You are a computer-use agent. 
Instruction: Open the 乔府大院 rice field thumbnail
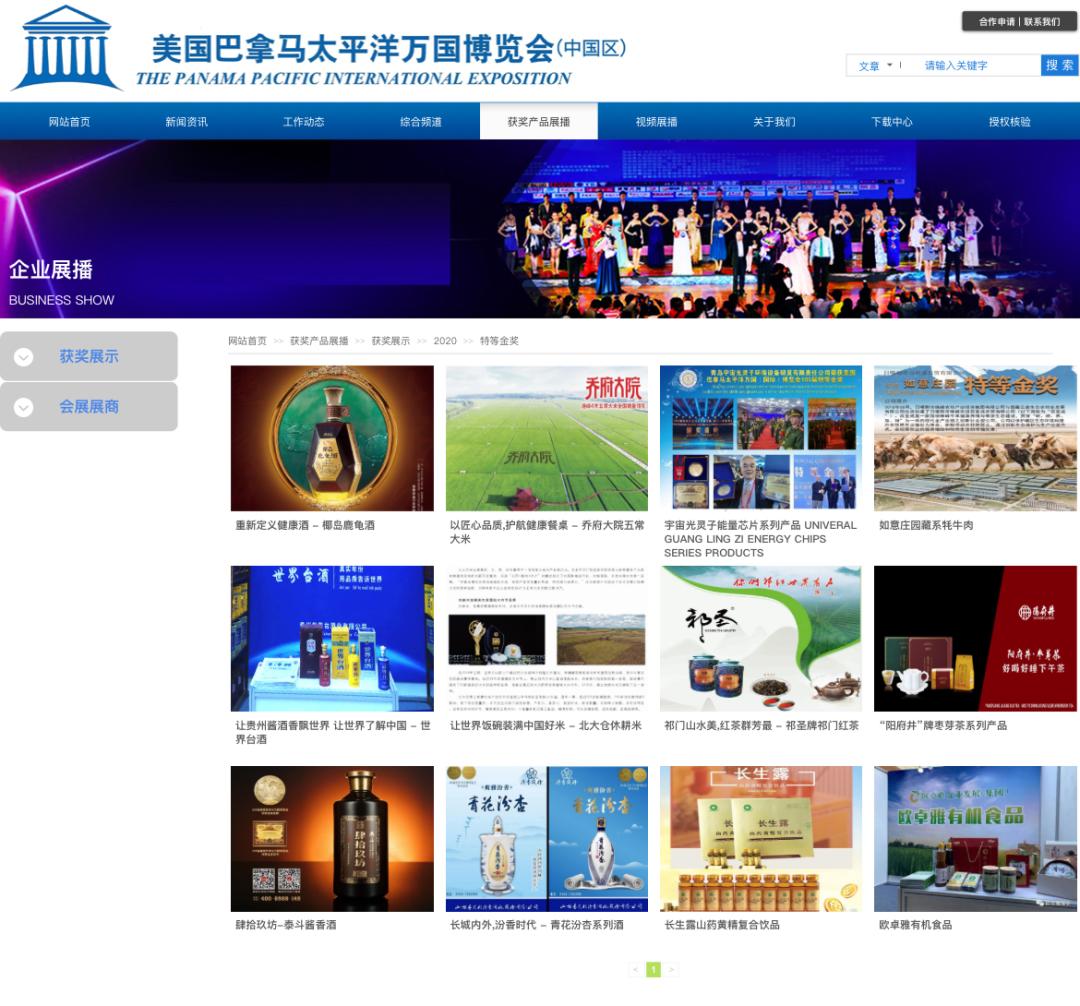pyautogui.click(x=547, y=438)
